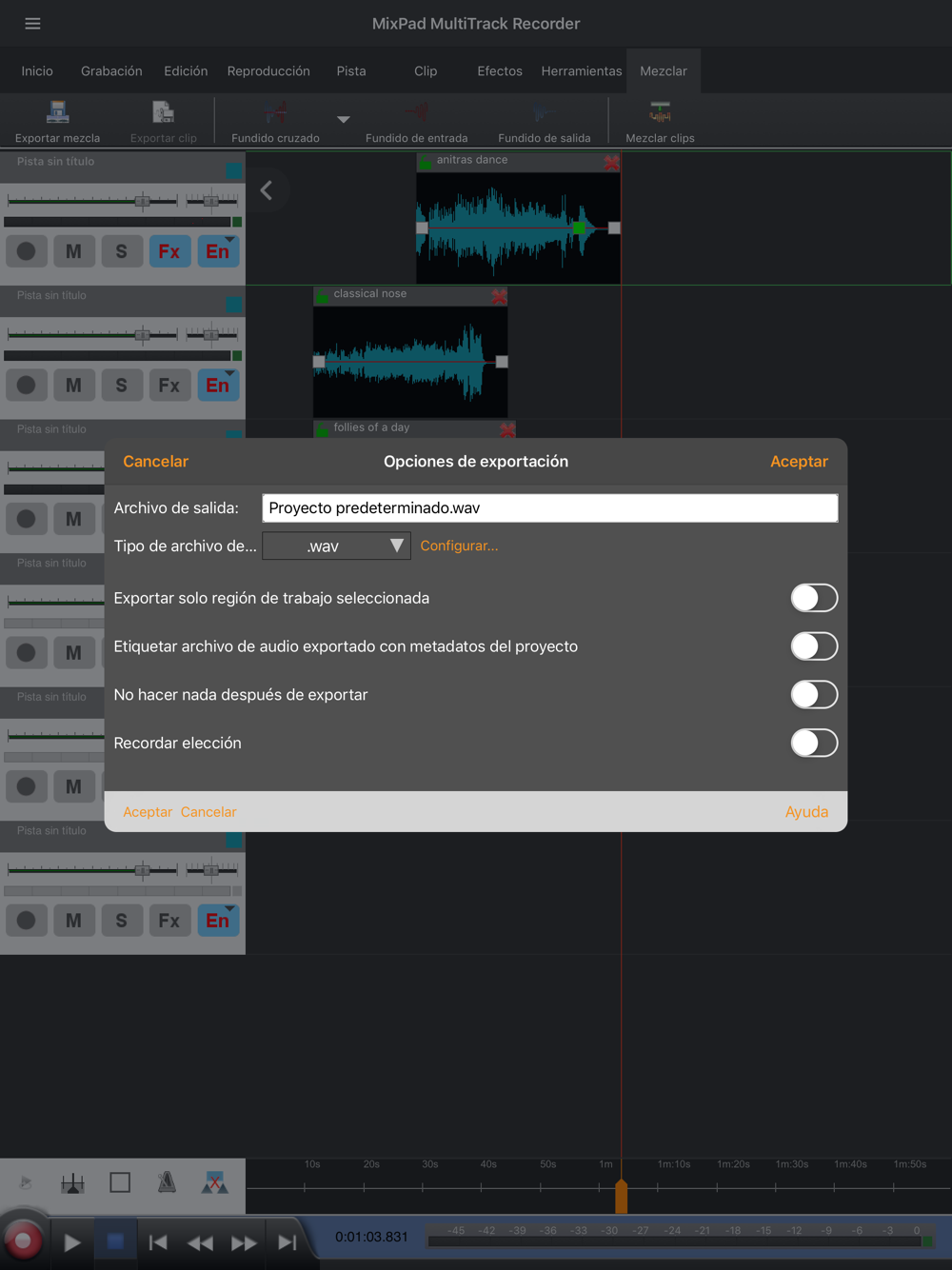Toggle No hacer nada después de exportar
This screenshot has width=952, height=1270.
pyautogui.click(x=814, y=695)
